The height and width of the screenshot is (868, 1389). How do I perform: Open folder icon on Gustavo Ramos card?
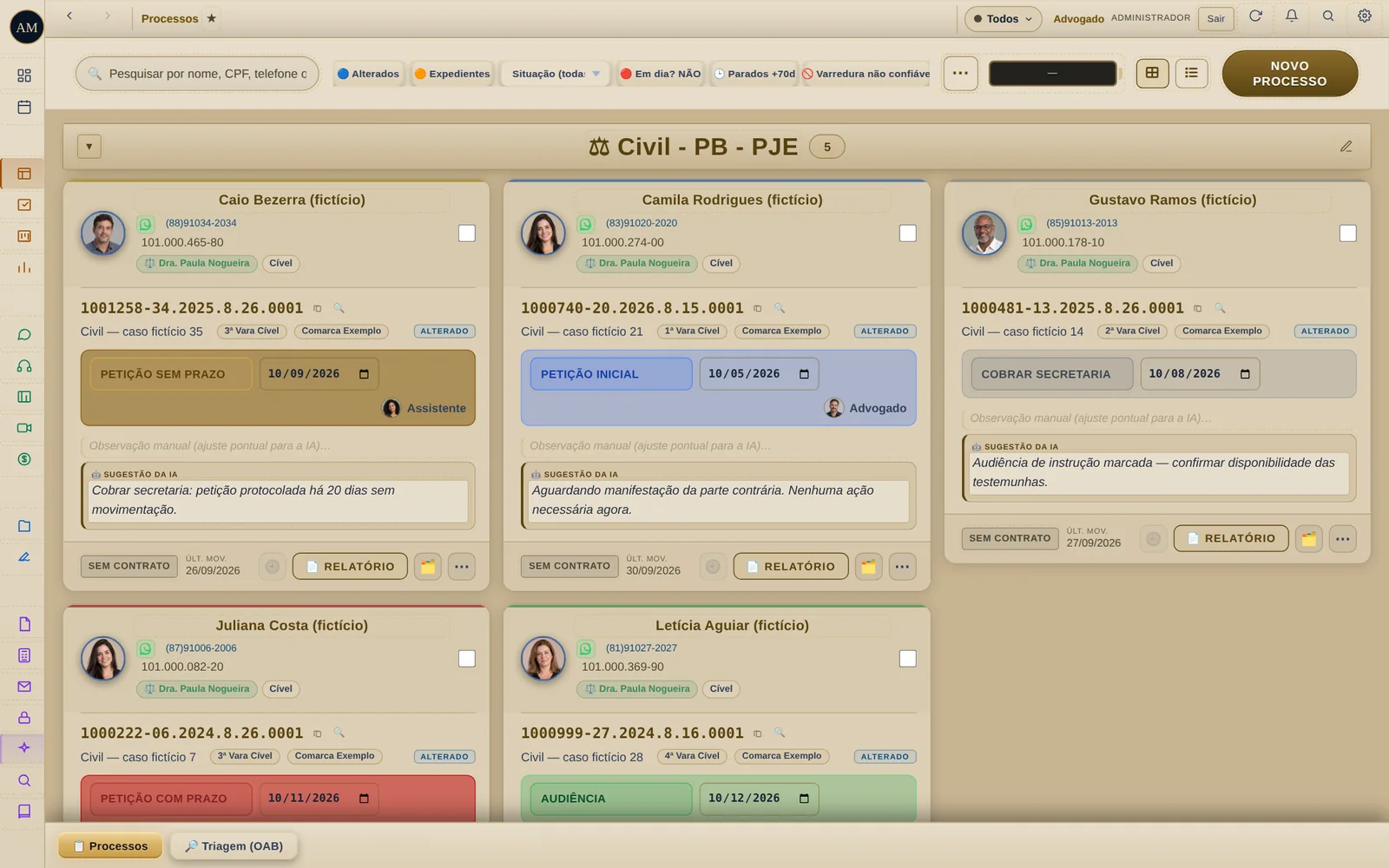tap(1308, 539)
